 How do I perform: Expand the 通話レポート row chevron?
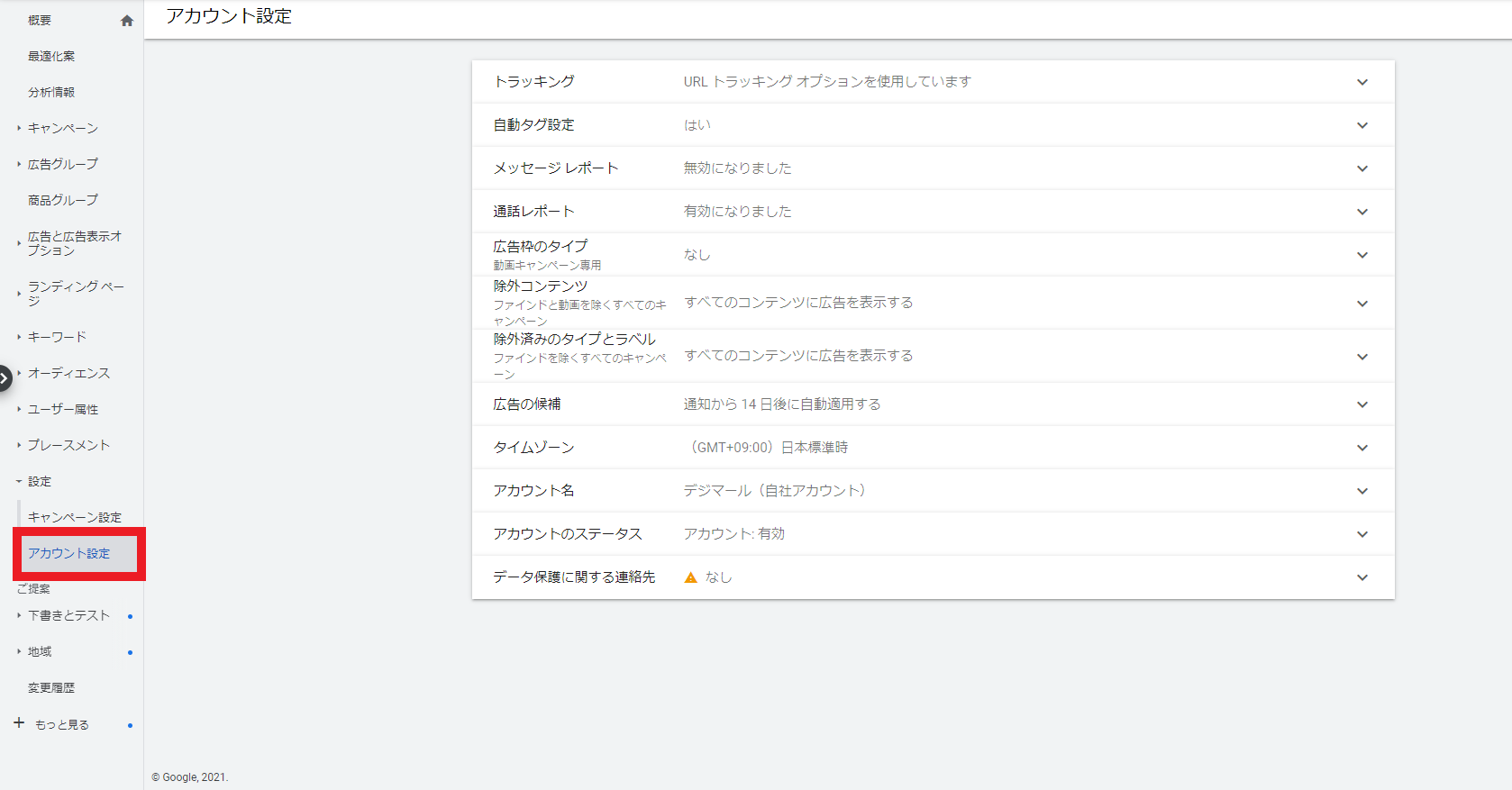(x=1362, y=212)
